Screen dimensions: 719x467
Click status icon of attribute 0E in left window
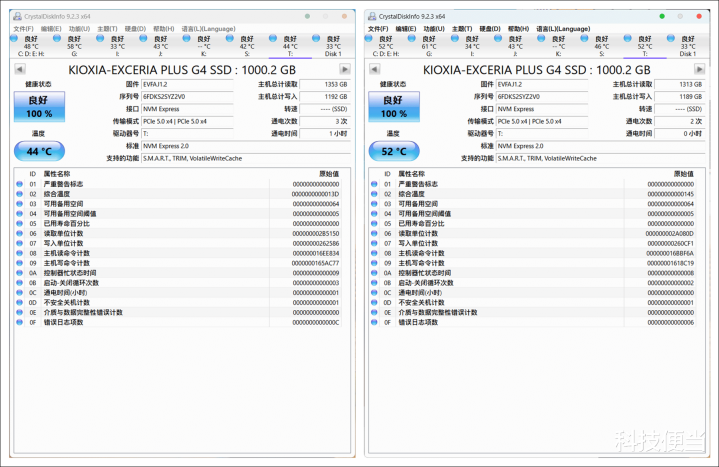click(x=19, y=312)
